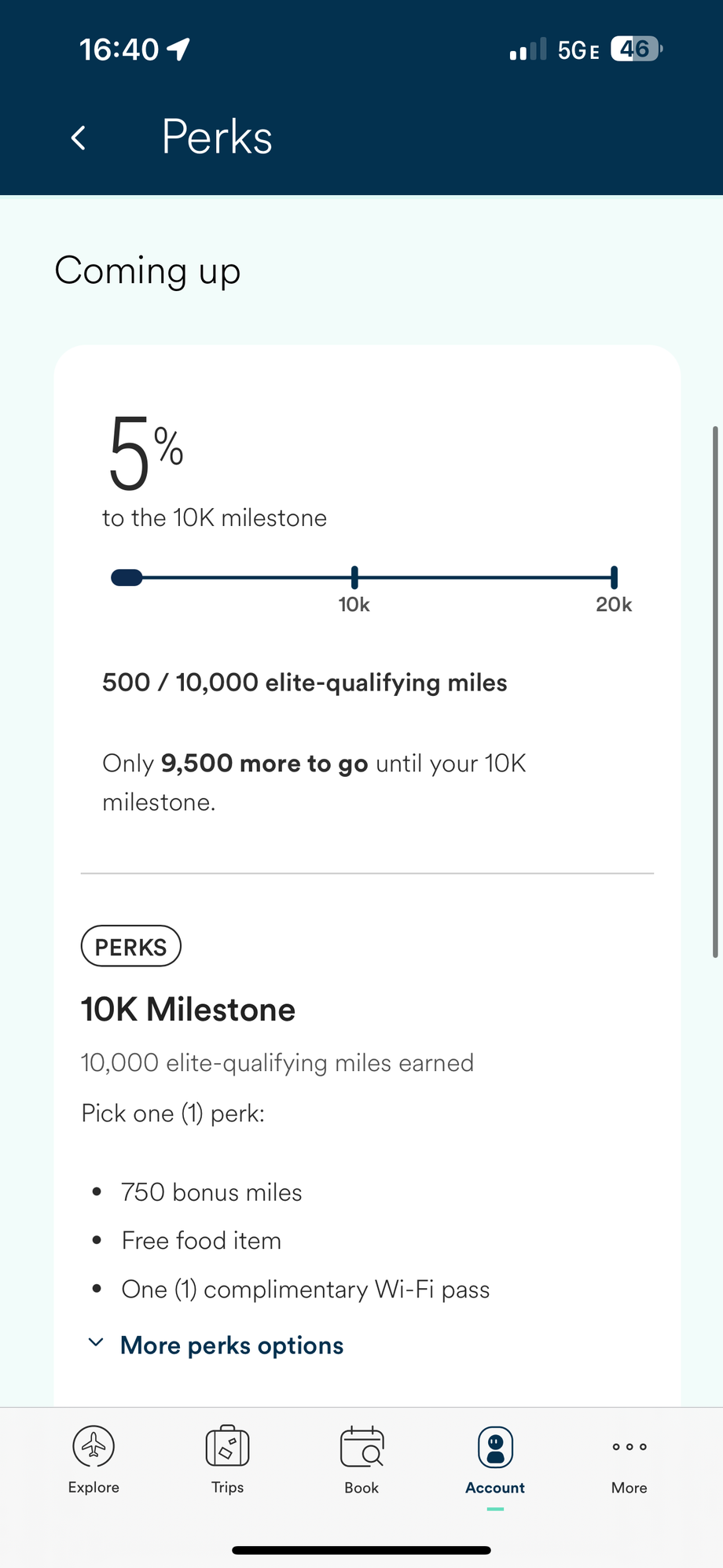The height and width of the screenshot is (1568, 723).
Task: Tap the 10k marker on progress bar
Action: [x=354, y=578]
